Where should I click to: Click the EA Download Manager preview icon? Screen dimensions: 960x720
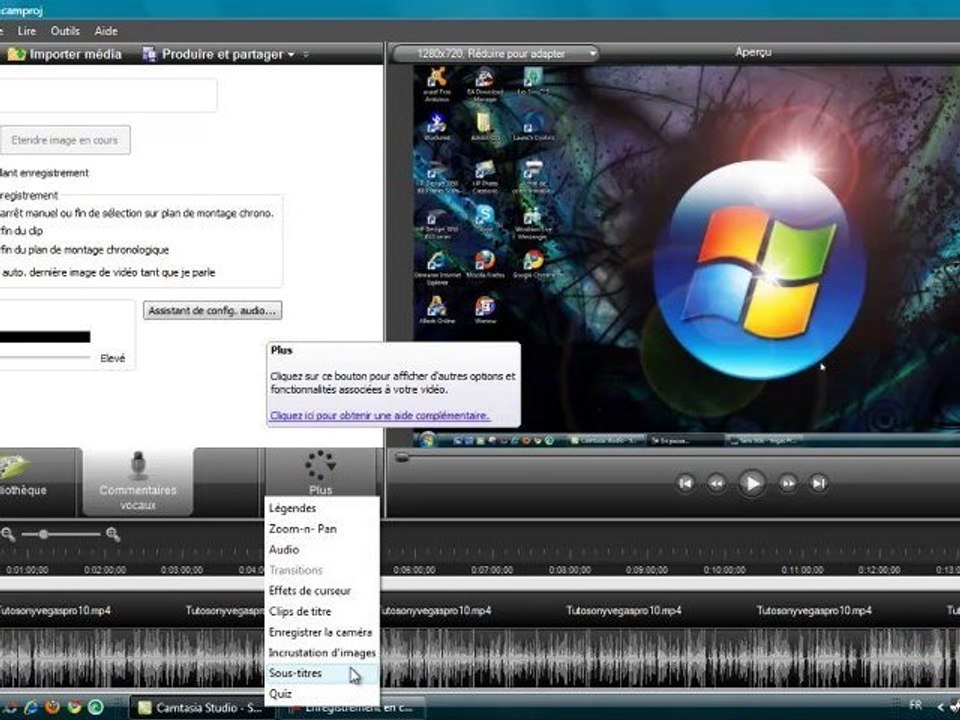point(485,83)
